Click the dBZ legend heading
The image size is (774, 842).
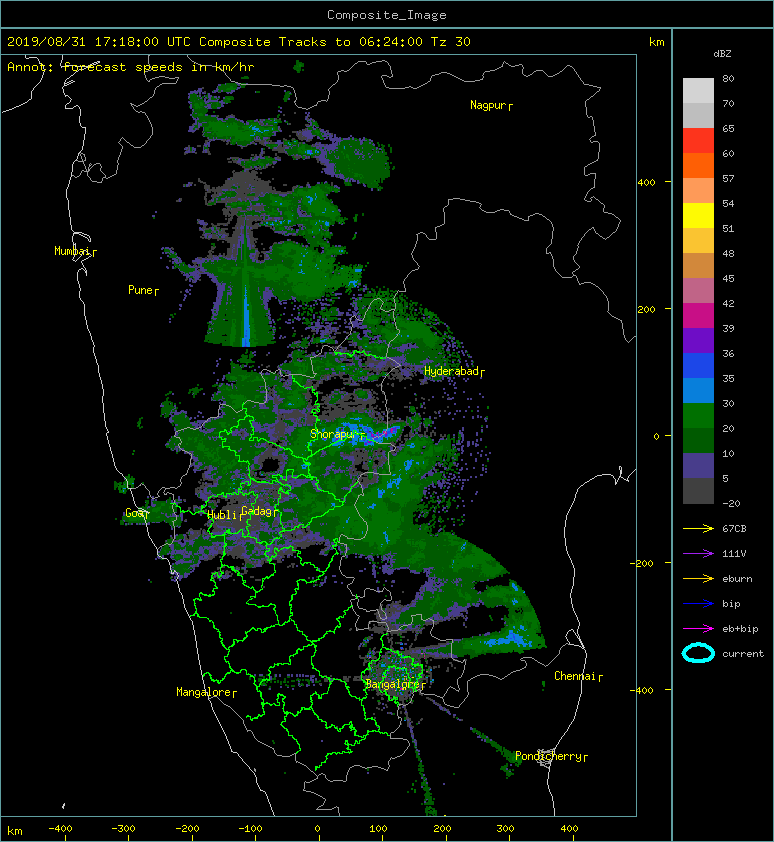(722, 54)
